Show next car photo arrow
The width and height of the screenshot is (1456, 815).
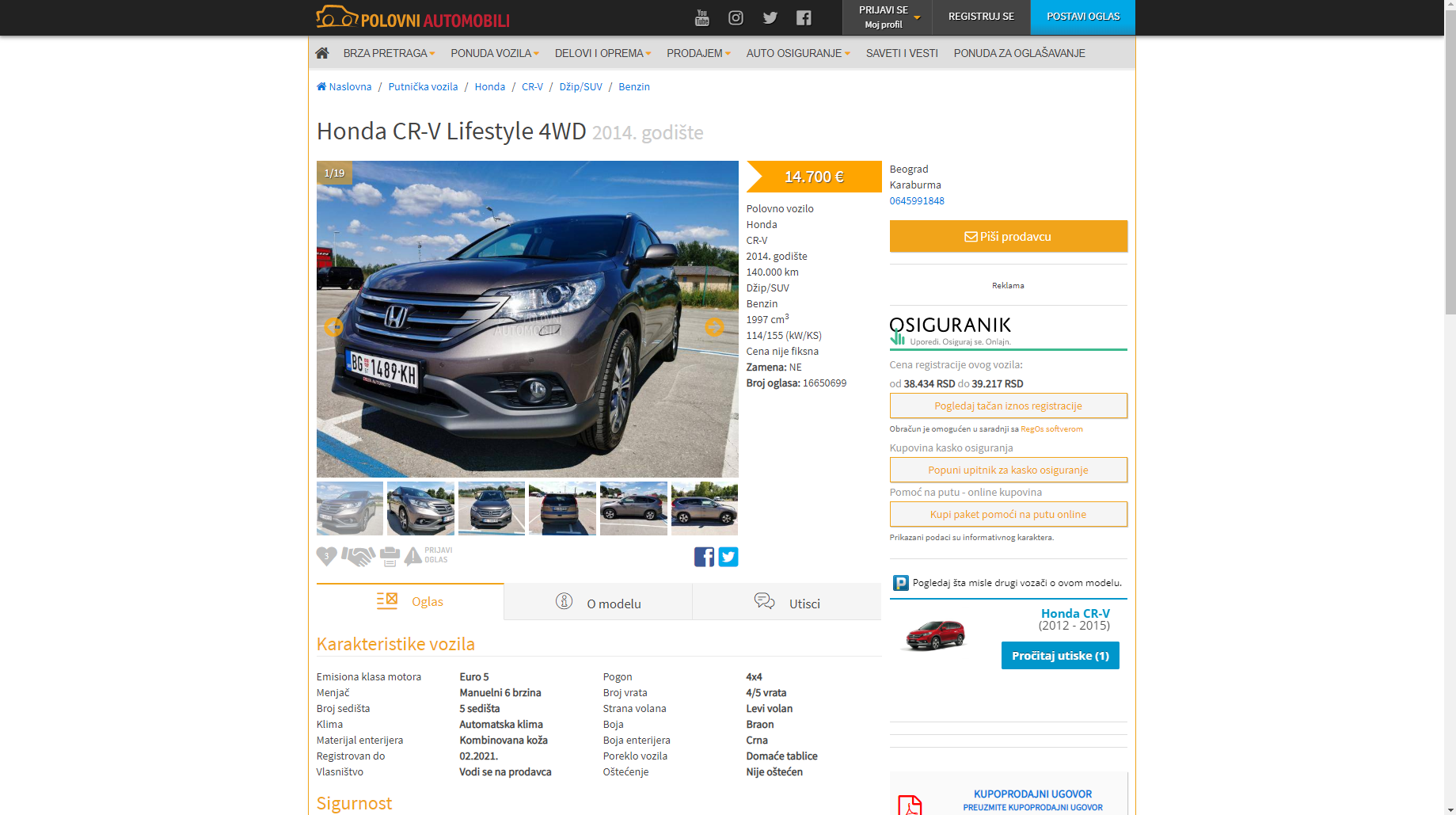click(714, 326)
